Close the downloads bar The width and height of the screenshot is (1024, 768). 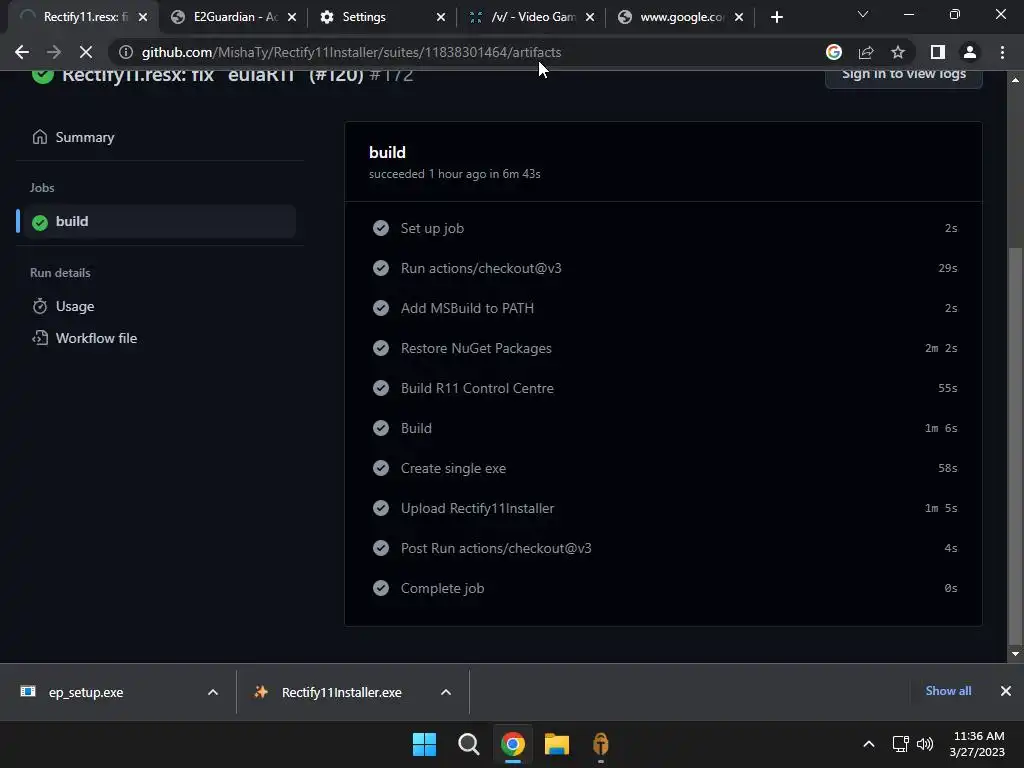point(1006,691)
